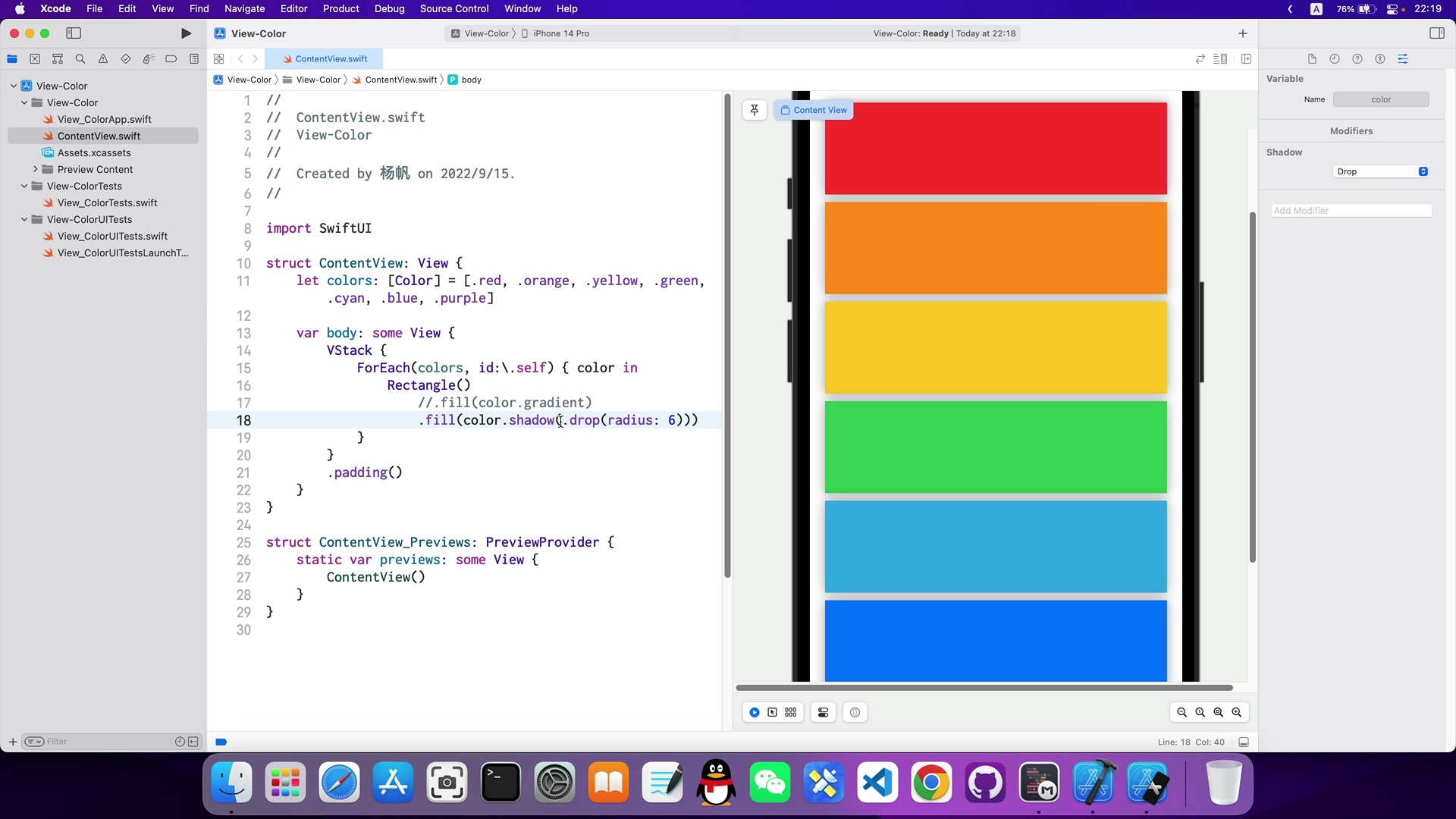Open preview on device button
The height and width of the screenshot is (819, 1456).
855,713
